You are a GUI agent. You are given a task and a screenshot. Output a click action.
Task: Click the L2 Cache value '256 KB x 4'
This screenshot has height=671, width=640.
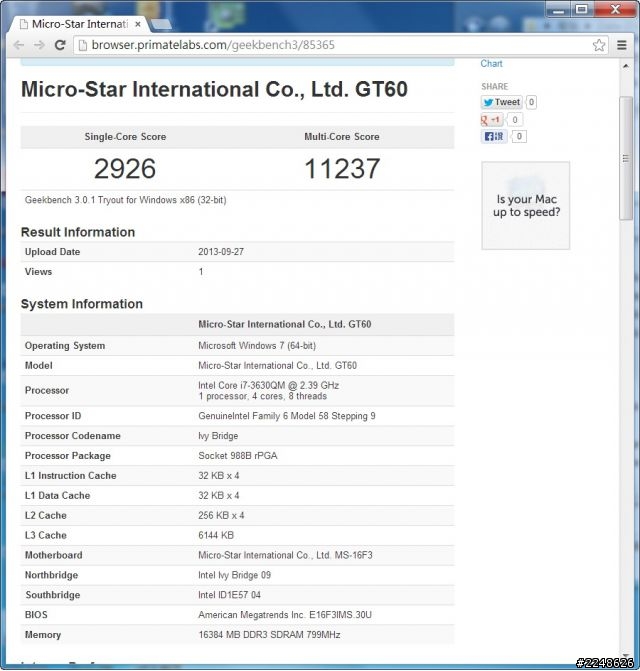point(221,516)
